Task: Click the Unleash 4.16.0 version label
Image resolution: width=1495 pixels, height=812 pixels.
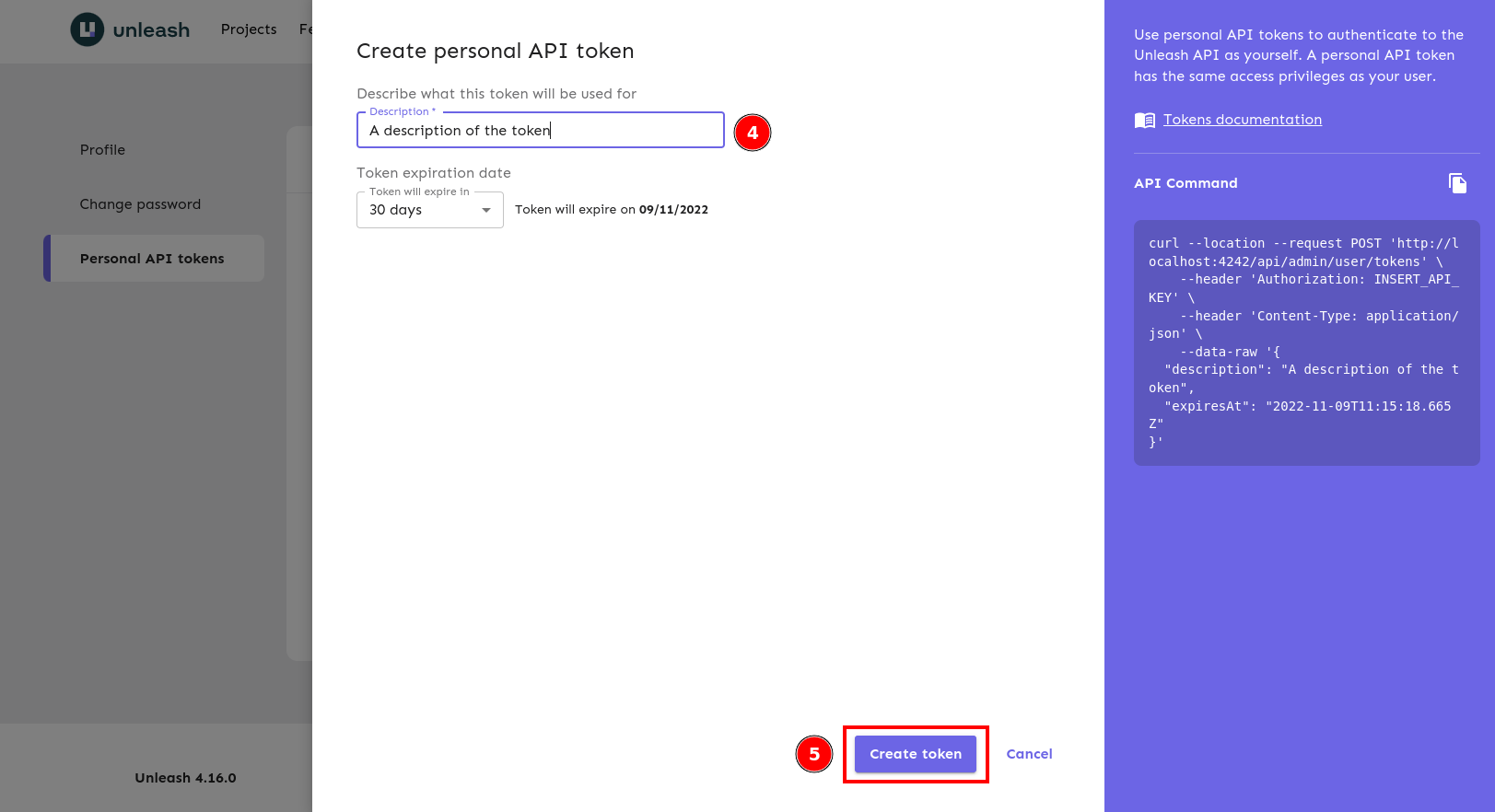Action: pyautogui.click(x=185, y=778)
